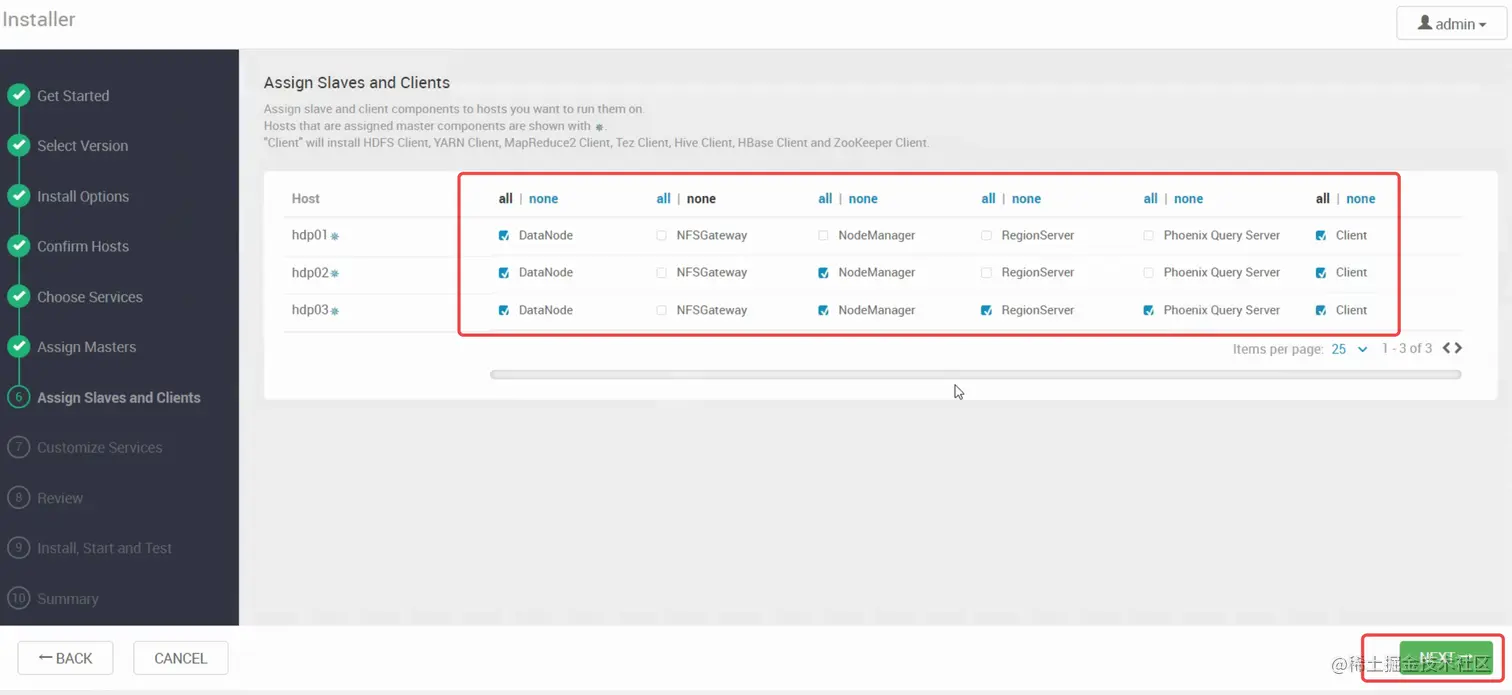Viewport: 1512px width, 695px height.
Task: Select all hosts for NodeManager column
Action: tap(825, 199)
